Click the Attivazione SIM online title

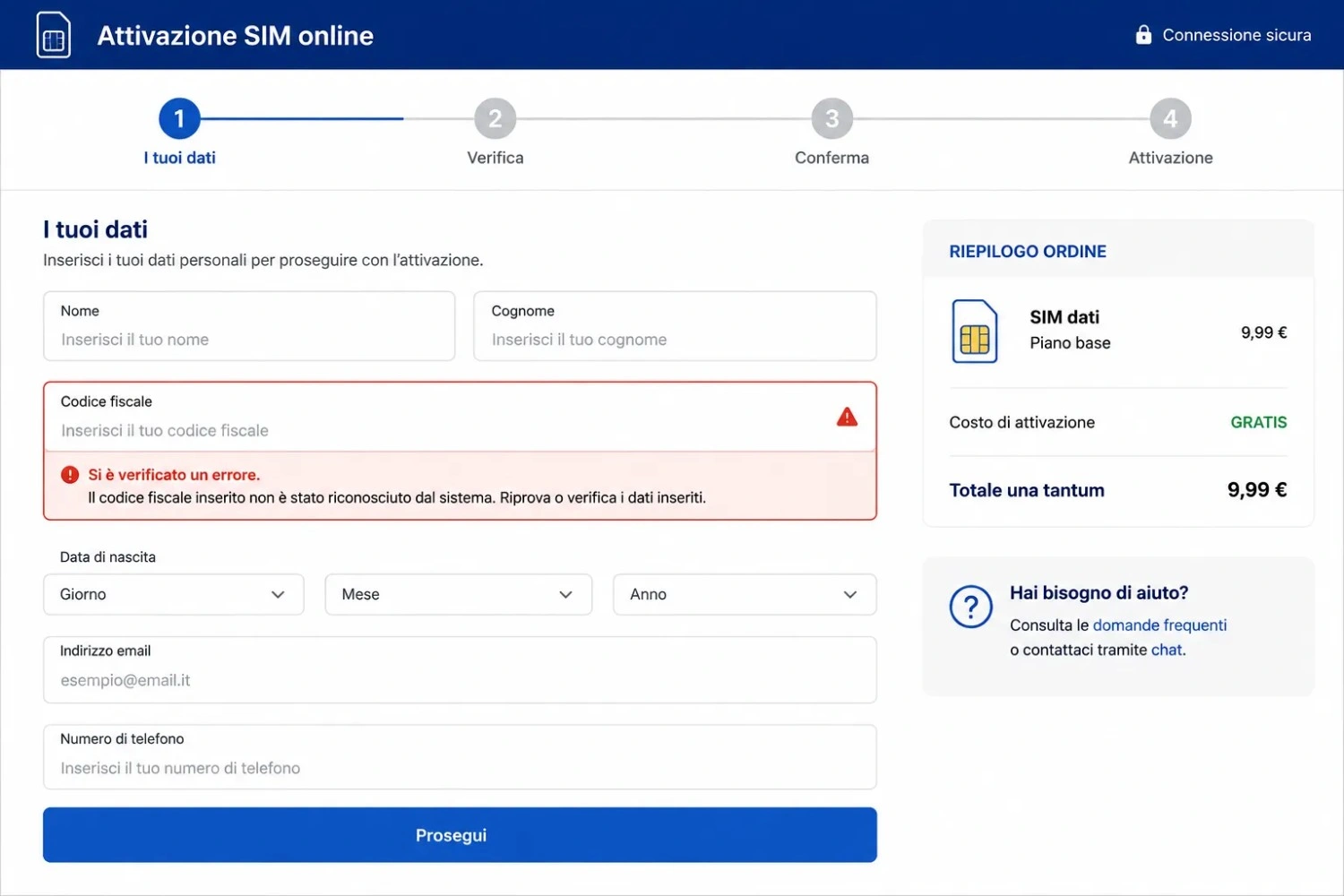click(x=235, y=36)
